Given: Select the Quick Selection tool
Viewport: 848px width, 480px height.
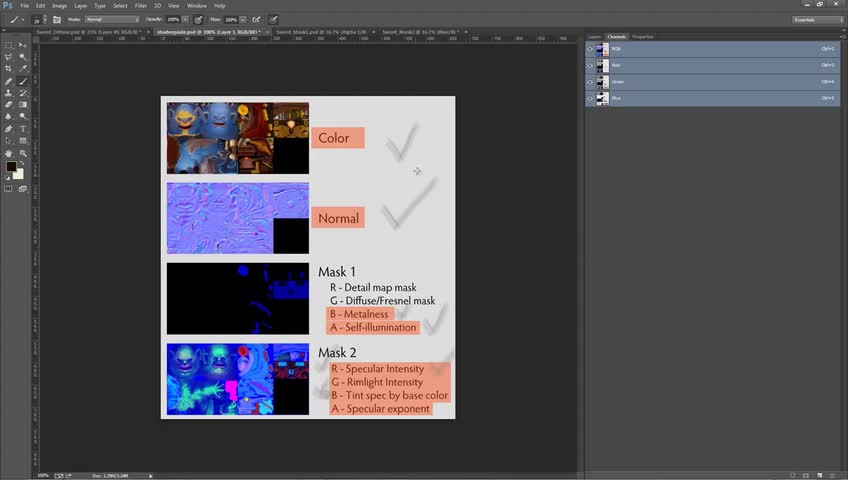Looking at the screenshot, I should point(23,57).
